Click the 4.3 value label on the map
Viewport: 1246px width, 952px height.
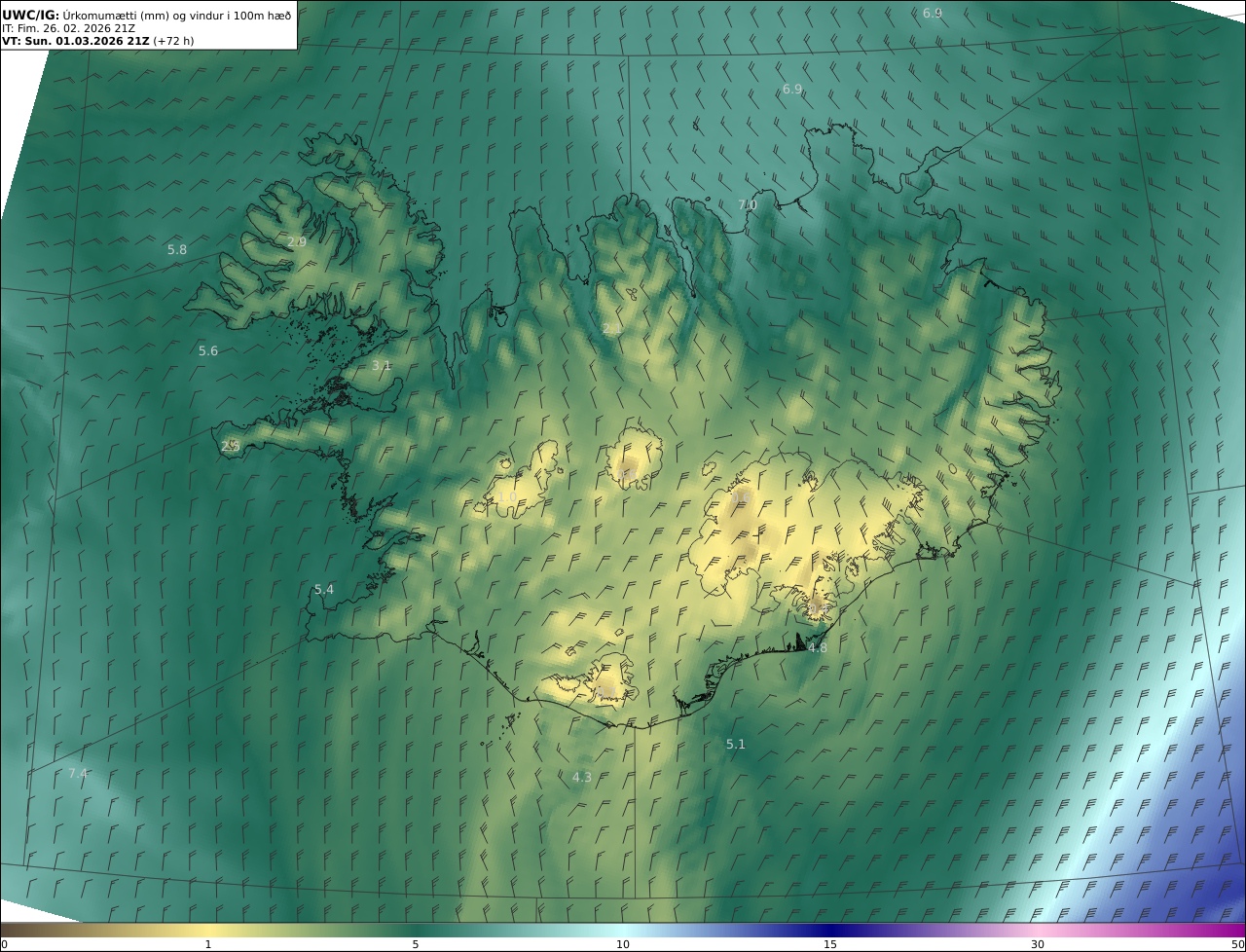coord(581,777)
